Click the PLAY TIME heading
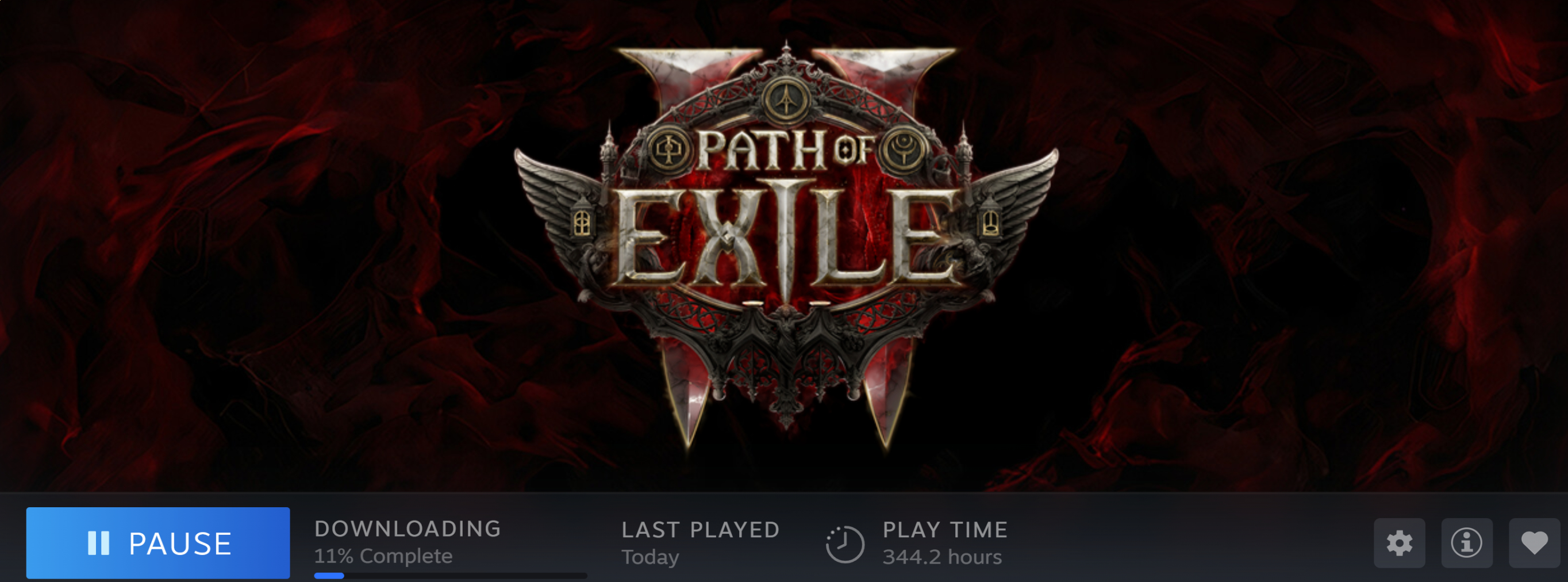Viewport: 1568px width, 582px height. [x=946, y=530]
